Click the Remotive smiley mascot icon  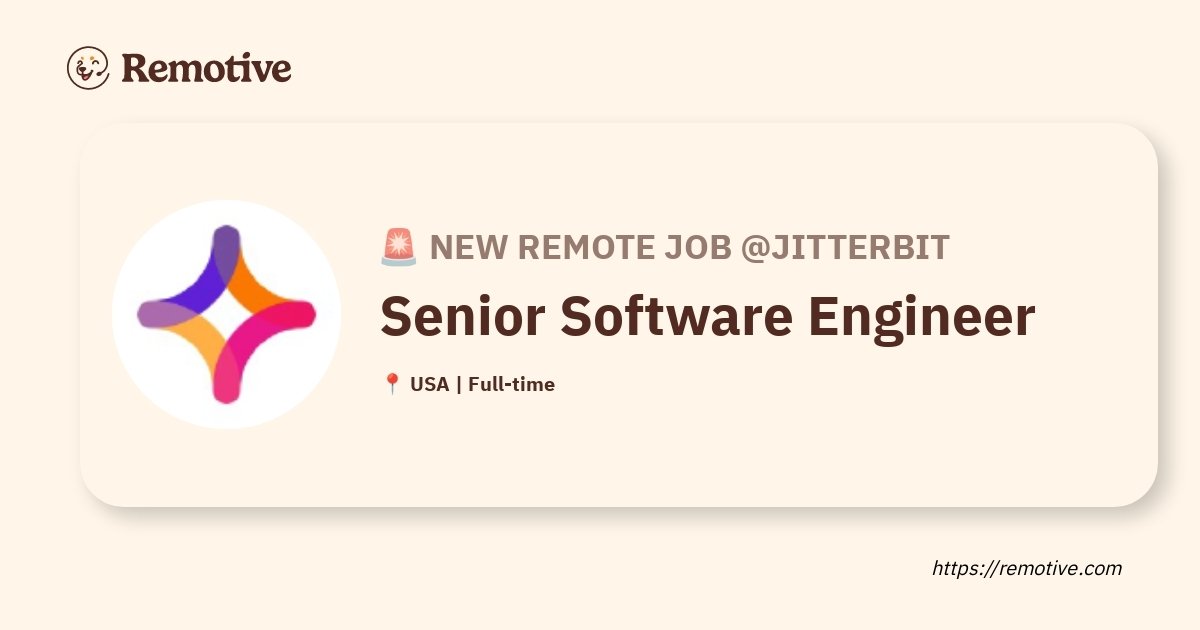pyautogui.click(x=88, y=68)
